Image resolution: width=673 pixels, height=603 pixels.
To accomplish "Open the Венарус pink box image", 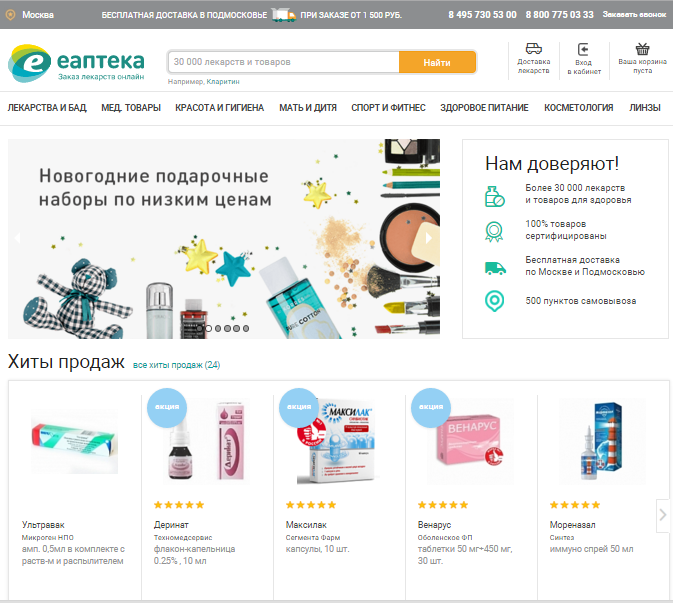I will [x=470, y=441].
